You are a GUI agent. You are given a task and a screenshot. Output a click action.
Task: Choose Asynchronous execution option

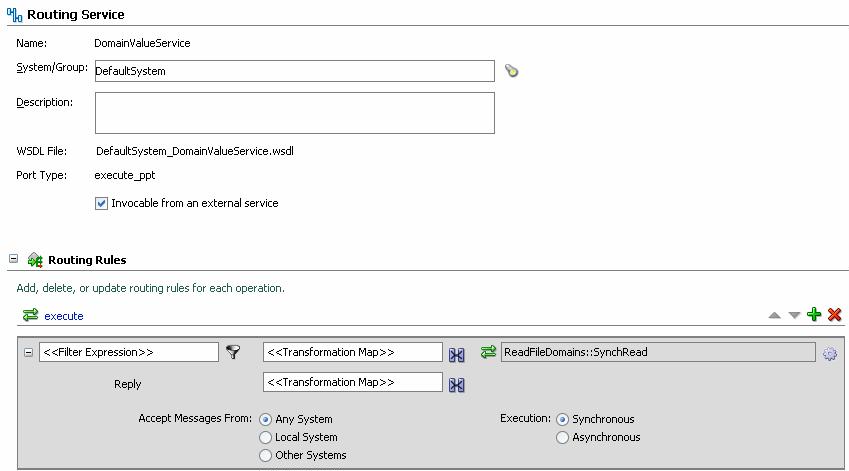[x=562, y=437]
